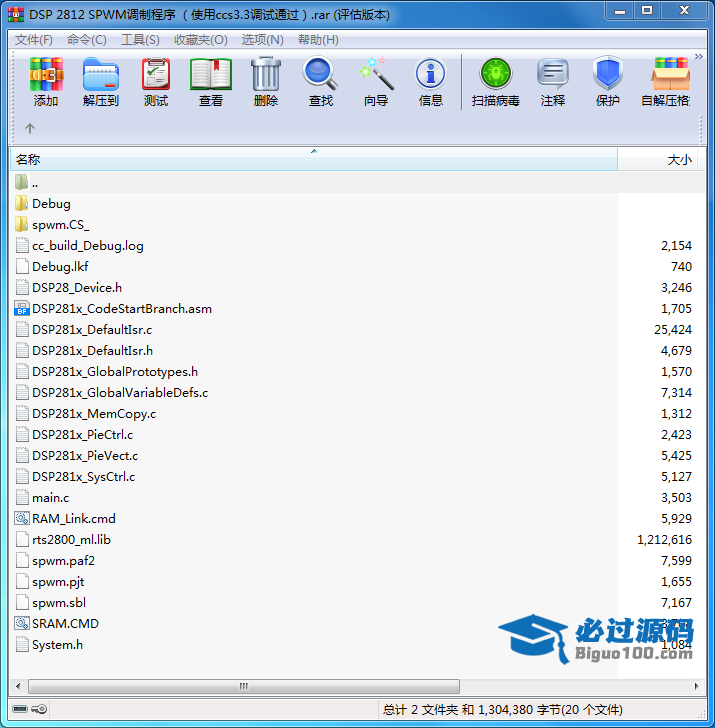Select DSP281x_SysCtrl.c file
The image size is (715, 728).
pos(84,476)
